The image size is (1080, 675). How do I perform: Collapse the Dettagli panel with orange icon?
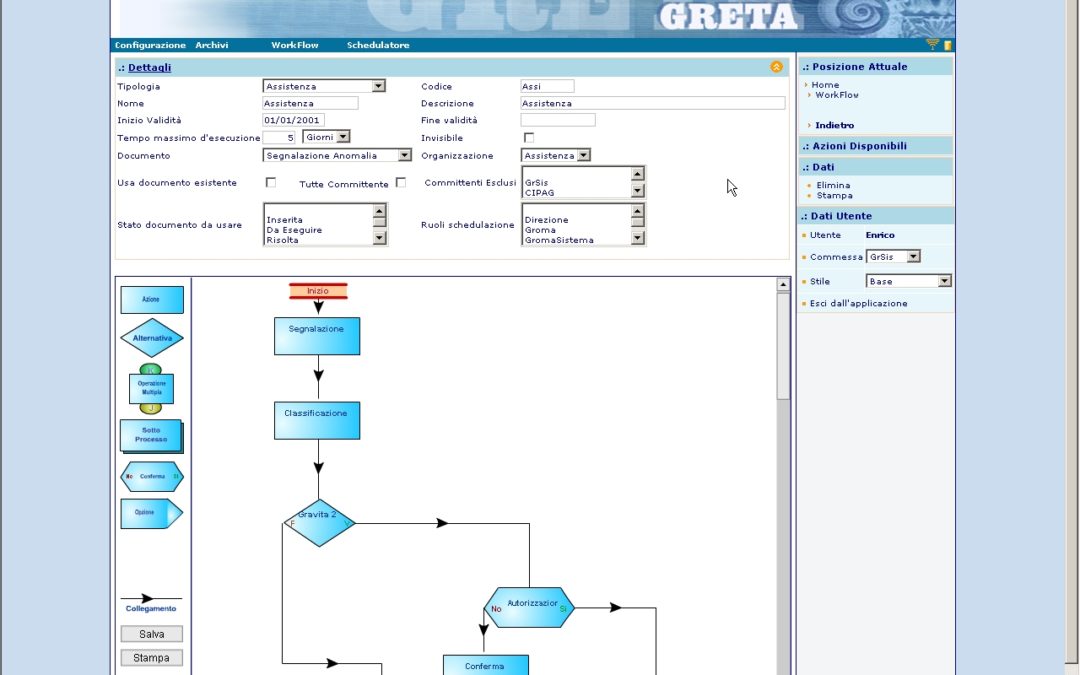pyautogui.click(x=776, y=67)
